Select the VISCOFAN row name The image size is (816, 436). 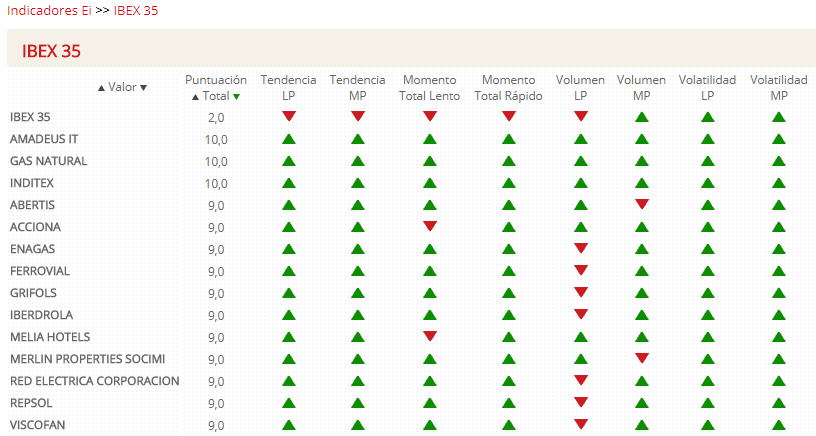coord(37,425)
